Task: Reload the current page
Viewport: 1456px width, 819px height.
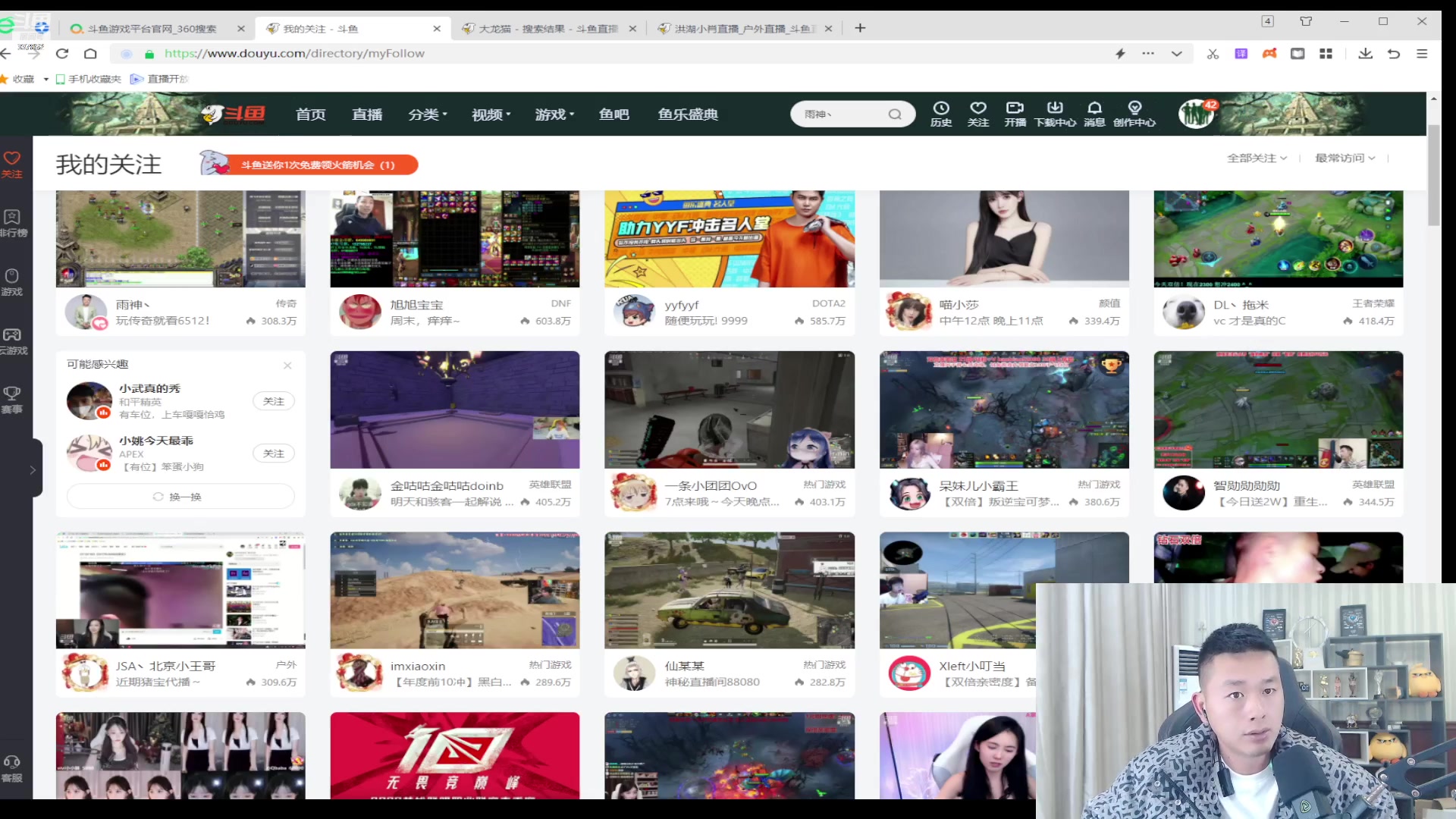Action: (62, 54)
